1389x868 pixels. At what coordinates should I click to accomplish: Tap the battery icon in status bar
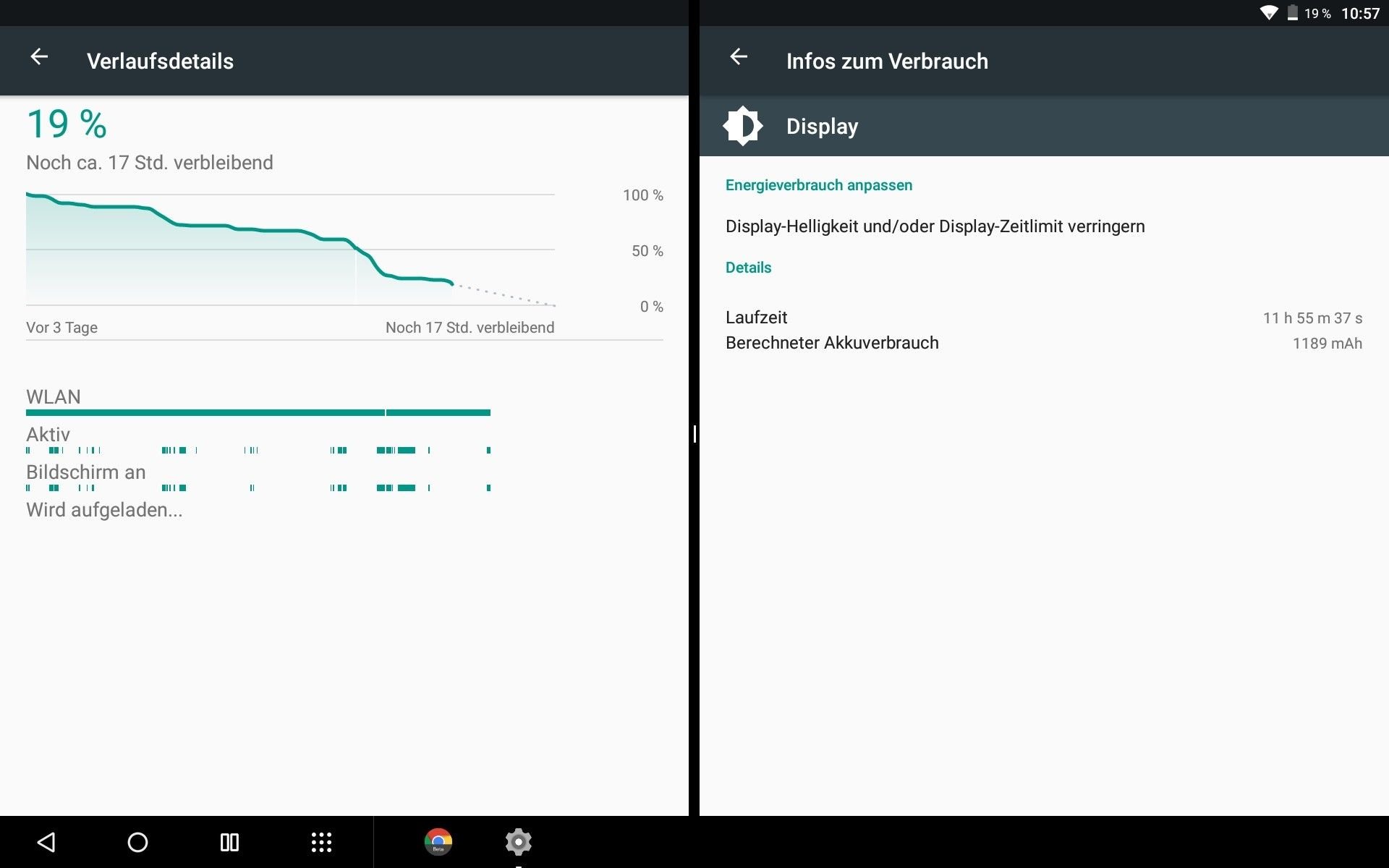tap(1293, 13)
